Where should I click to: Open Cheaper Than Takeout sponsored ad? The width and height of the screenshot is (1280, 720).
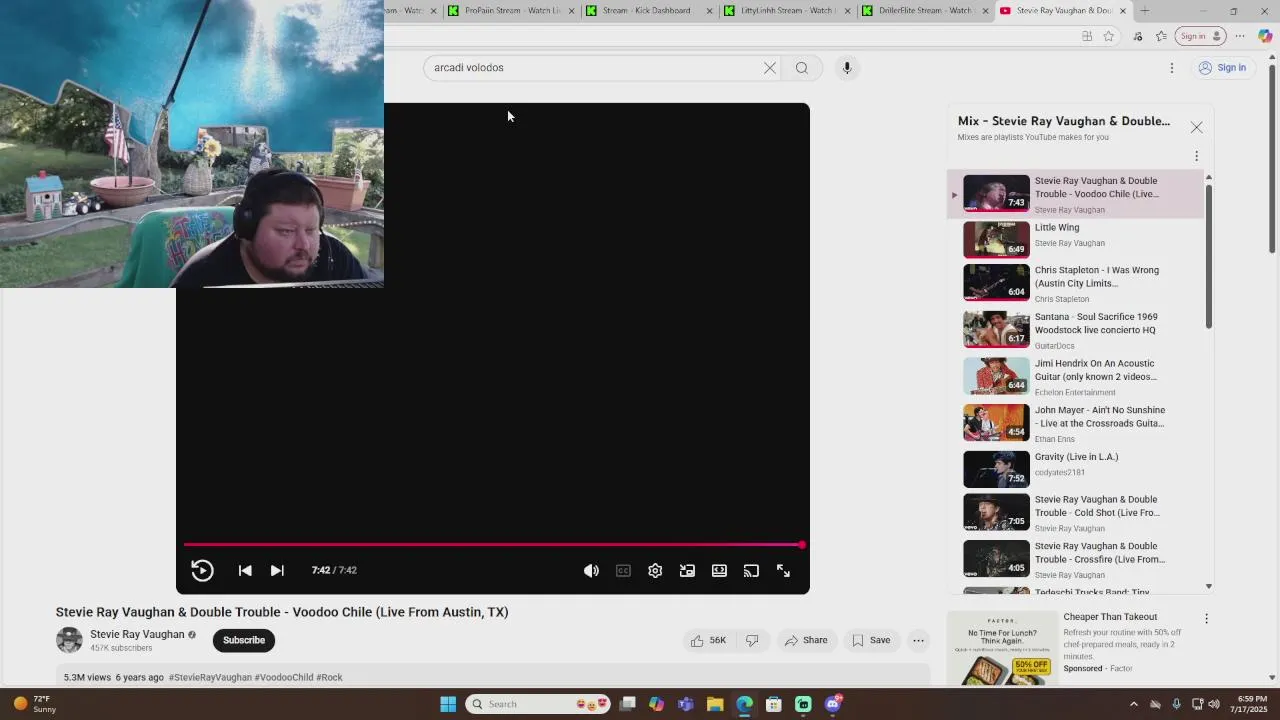[1110, 617]
